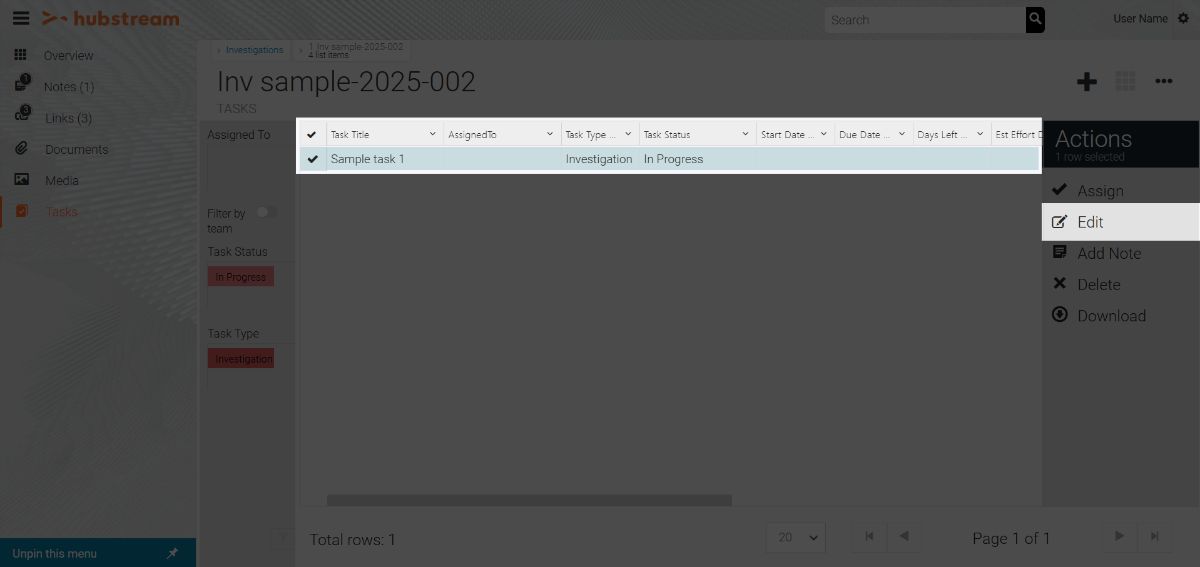
Task: Open Tasks in the sidebar
Action: 61,211
